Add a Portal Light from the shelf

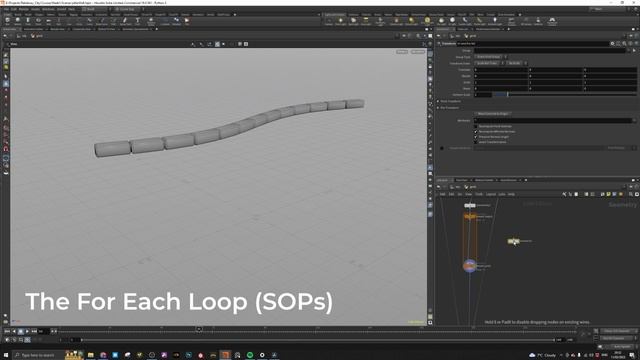480,21
